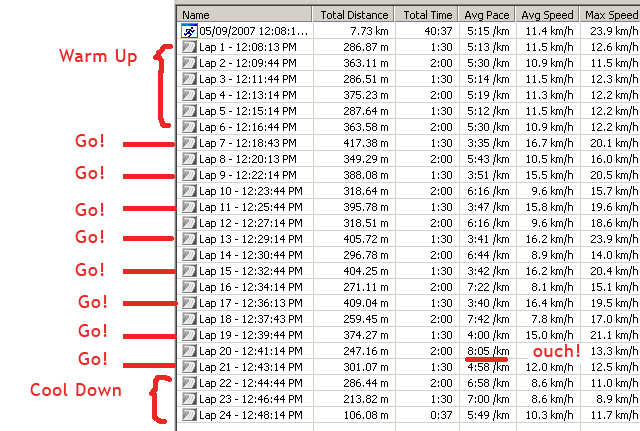The height and width of the screenshot is (431, 640).
Task: Sort by the Max Speed column header
Action: 610,15
